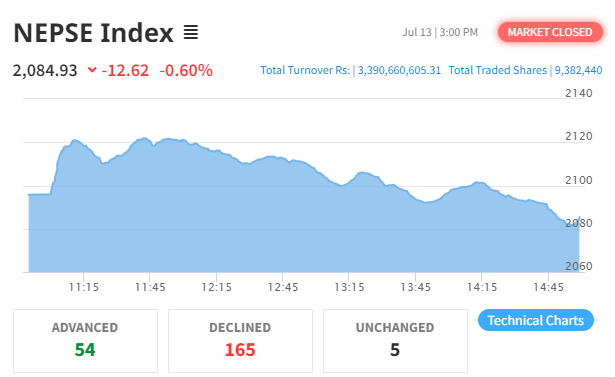Click the Jul 13 3:00 PM timestamp
The image size is (615, 377).
pyautogui.click(x=440, y=32)
